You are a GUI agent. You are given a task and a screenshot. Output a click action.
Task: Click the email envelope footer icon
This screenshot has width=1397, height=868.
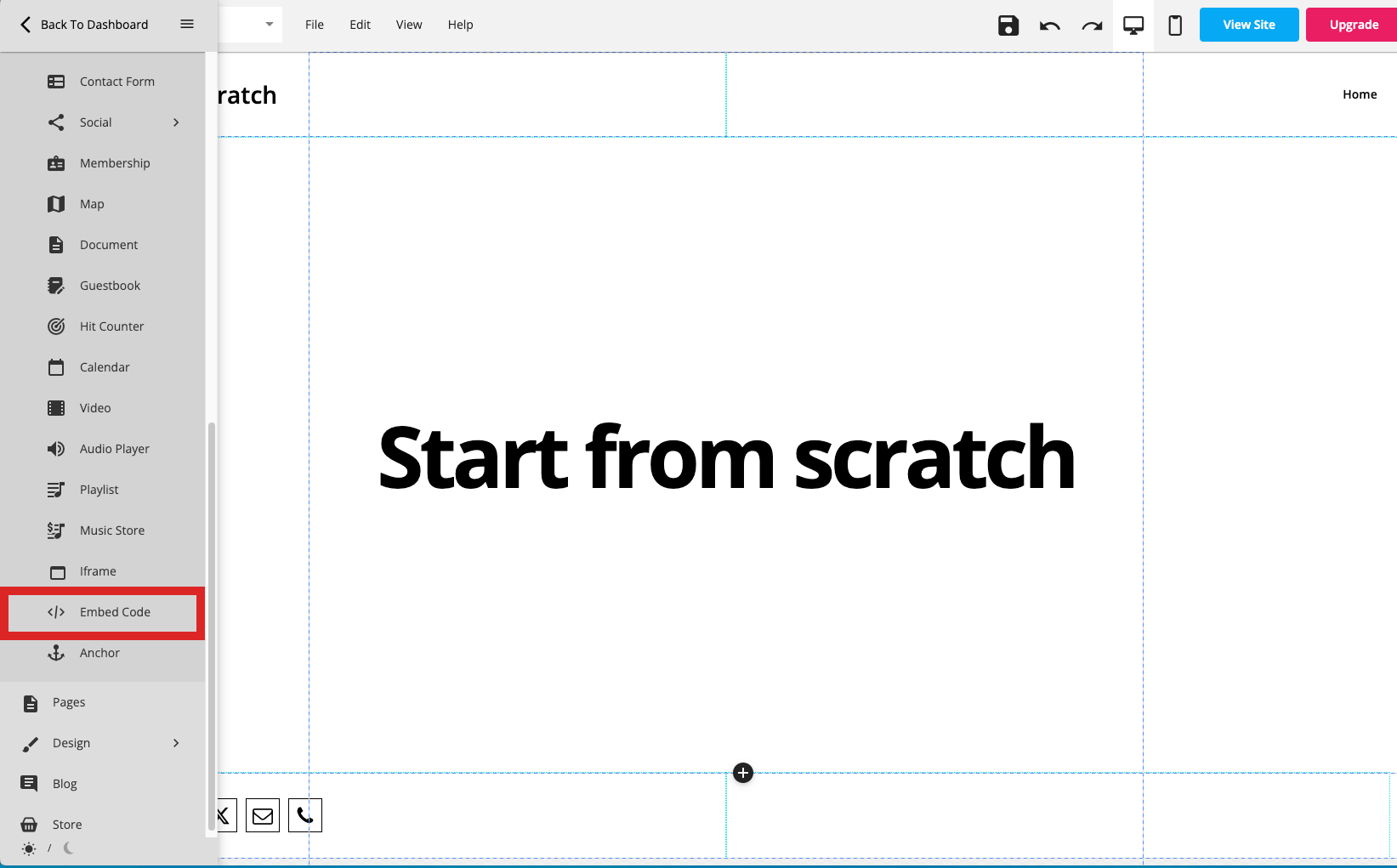[x=263, y=815]
